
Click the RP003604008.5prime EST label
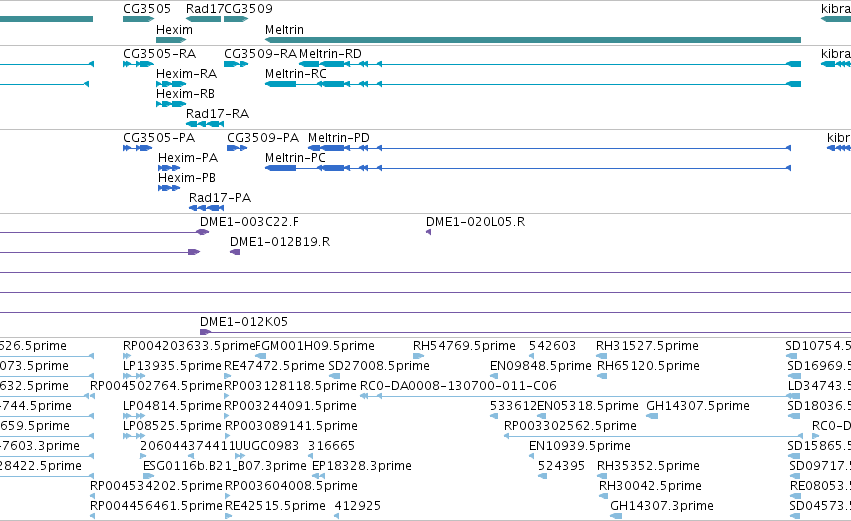[x=291, y=487]
